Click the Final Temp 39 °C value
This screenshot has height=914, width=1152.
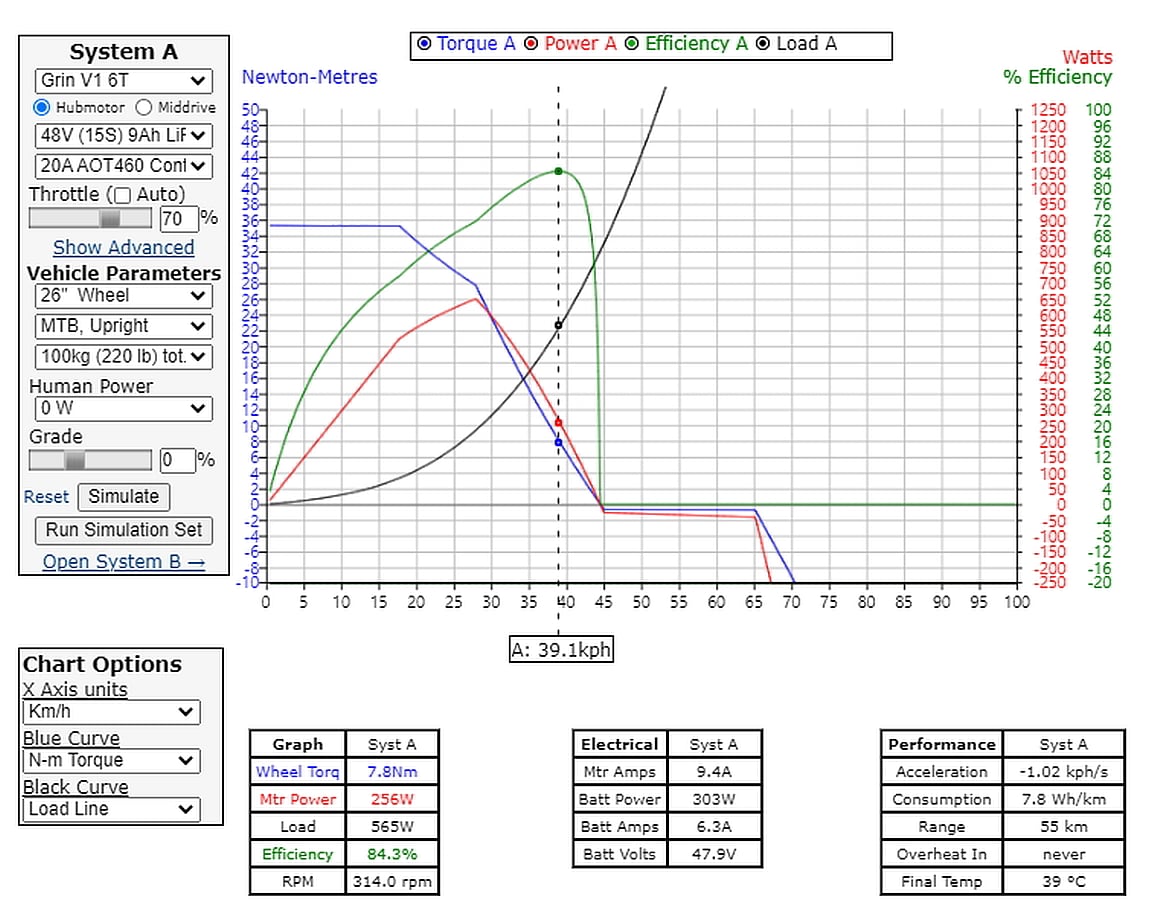(1064, 881)
